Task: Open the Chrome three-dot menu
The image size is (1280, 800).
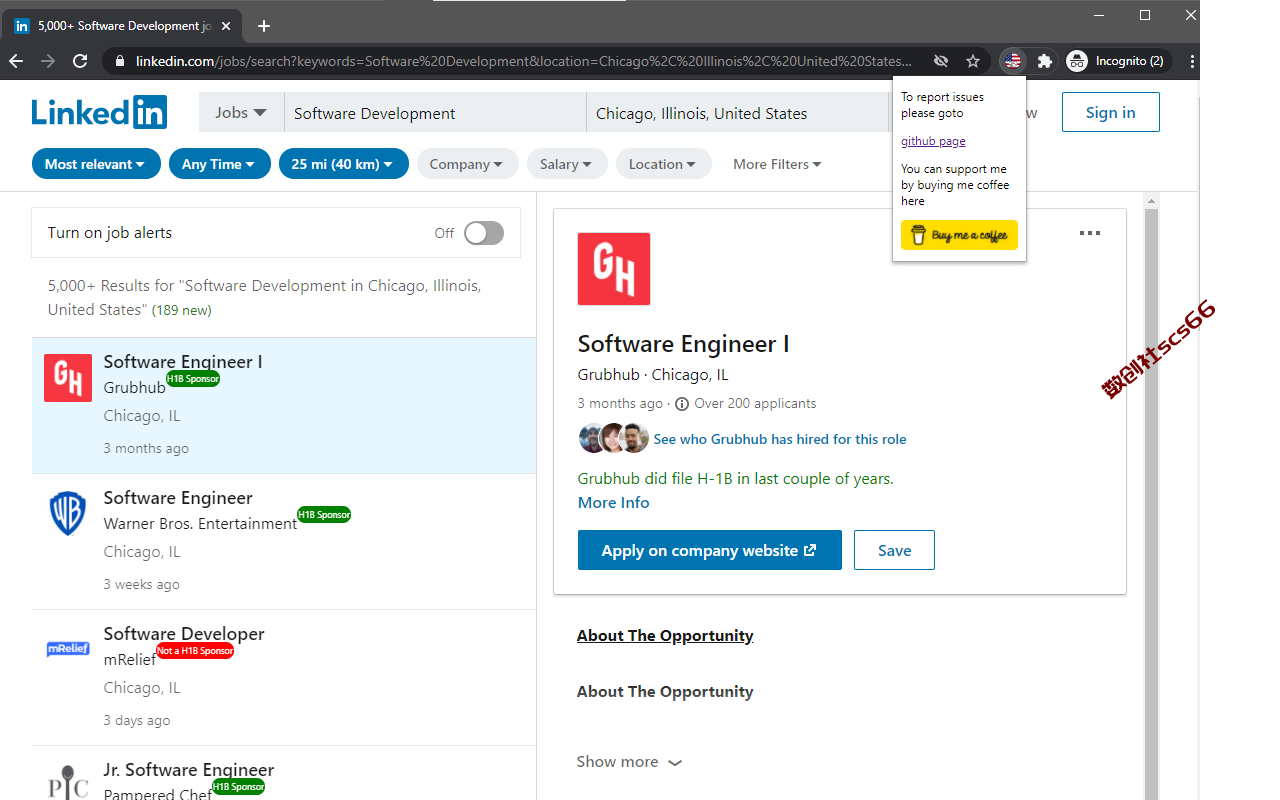Action: [x=1192, y=61]
